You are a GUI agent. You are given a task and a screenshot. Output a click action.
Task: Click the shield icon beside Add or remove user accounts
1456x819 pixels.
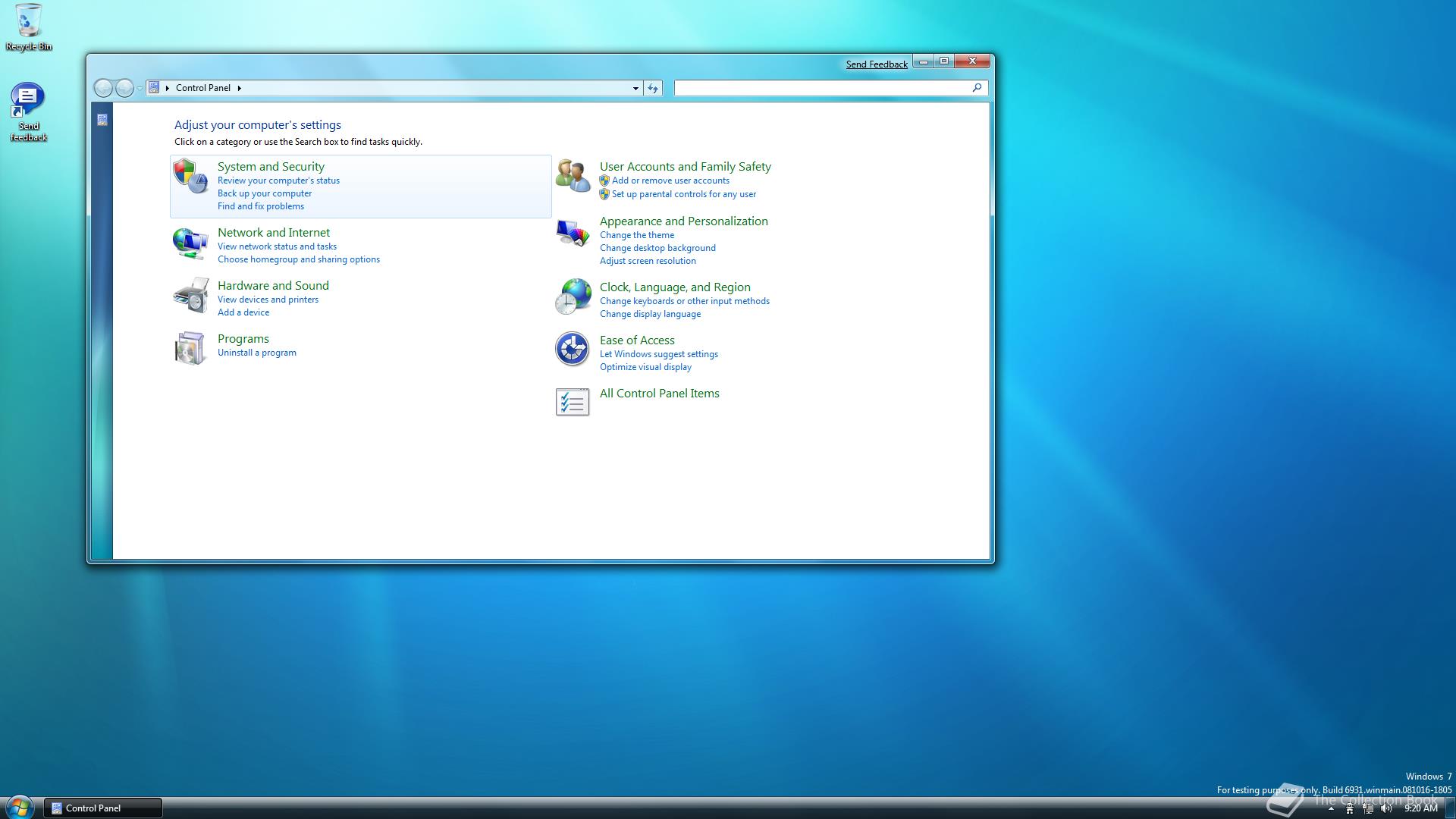point(604,180)
